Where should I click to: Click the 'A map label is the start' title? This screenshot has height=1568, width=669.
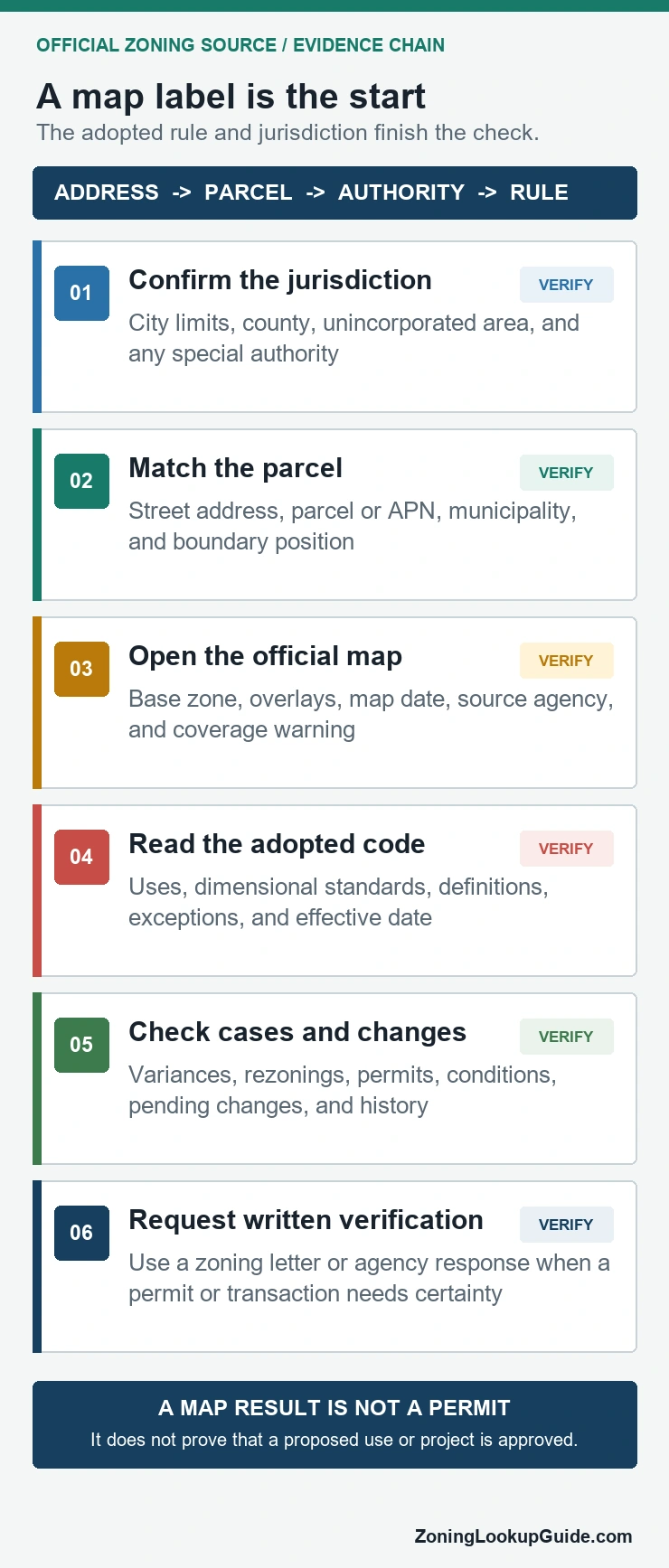pos(231,96)
